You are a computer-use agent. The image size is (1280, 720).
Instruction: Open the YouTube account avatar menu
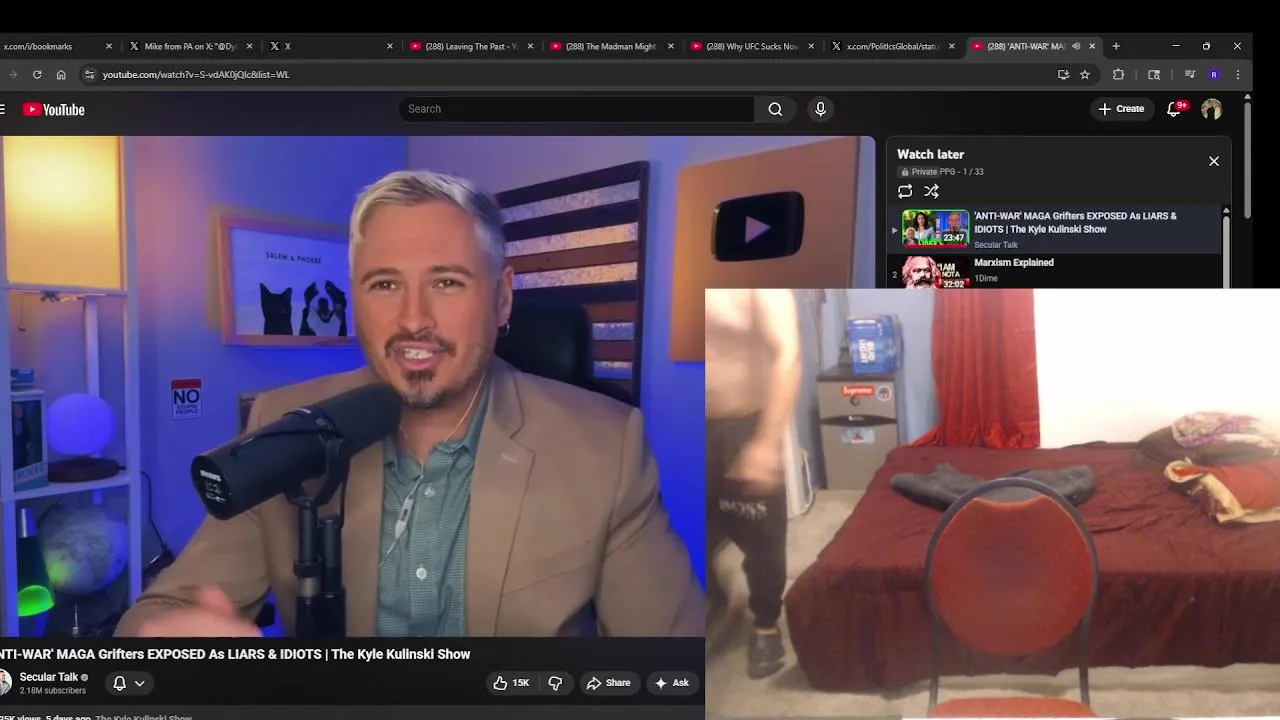pos(1211,109)
